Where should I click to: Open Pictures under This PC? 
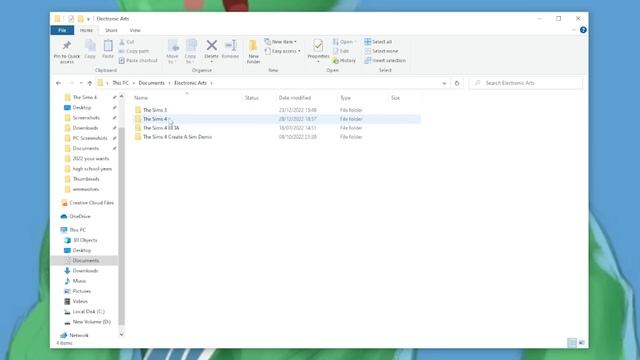click(x=82, y=291)
